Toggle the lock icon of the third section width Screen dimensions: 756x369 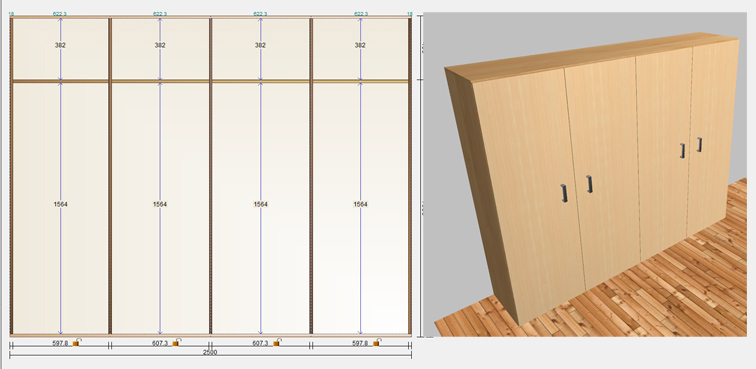(277, 343)
